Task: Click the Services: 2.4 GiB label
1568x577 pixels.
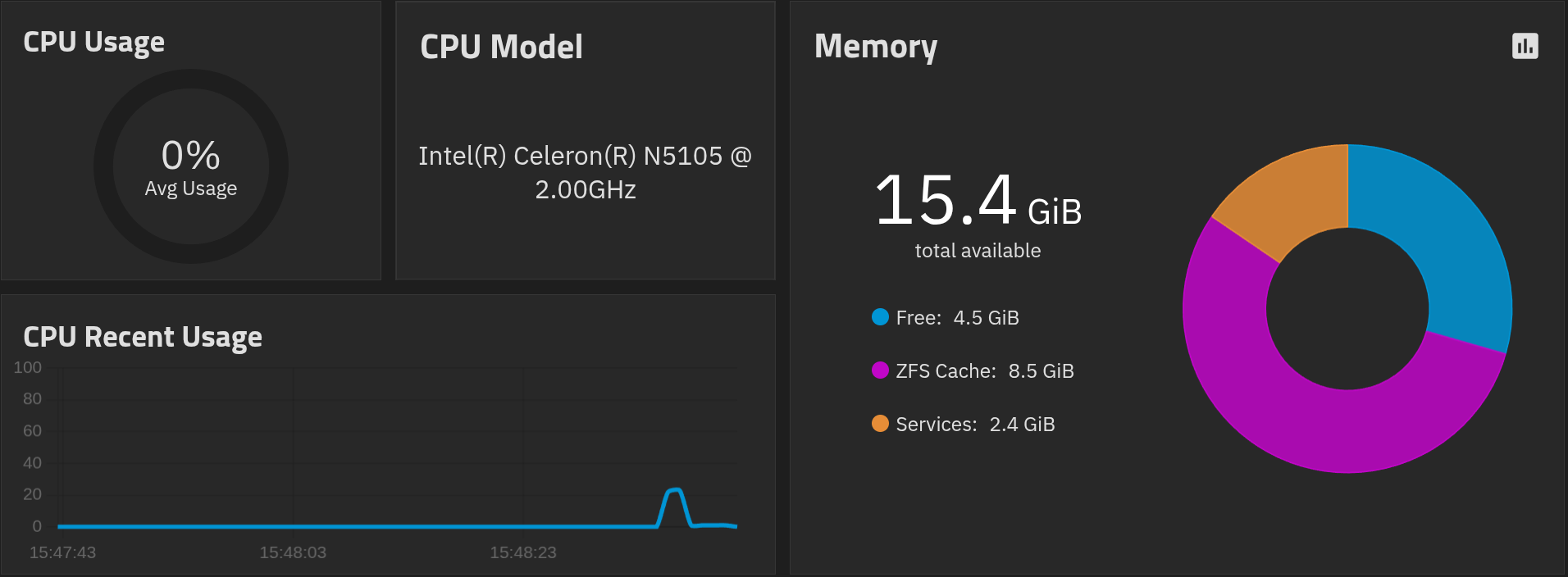Action: pyautogui.click(x=975, y=425)
